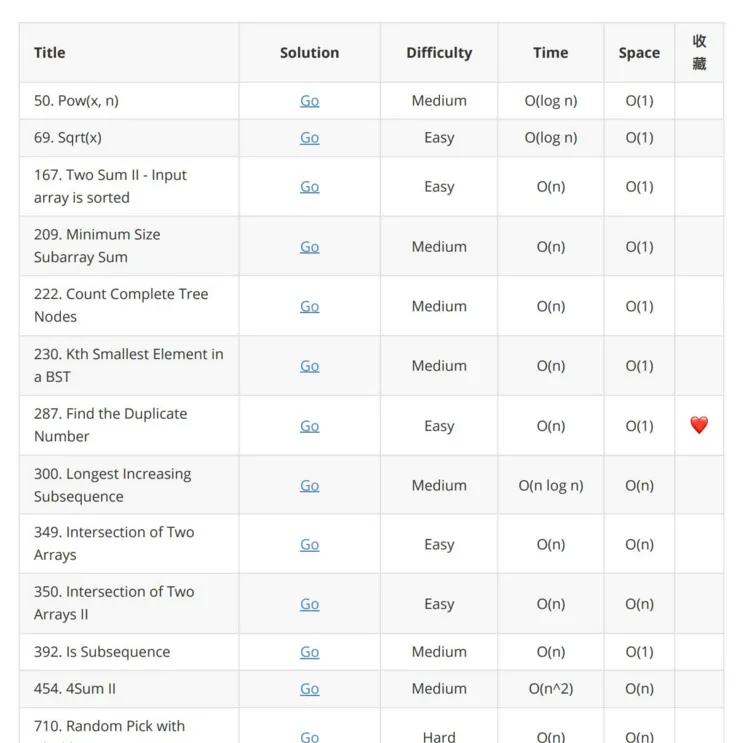Click the Go link for Is Subsequence

click(x=310, y=652)
